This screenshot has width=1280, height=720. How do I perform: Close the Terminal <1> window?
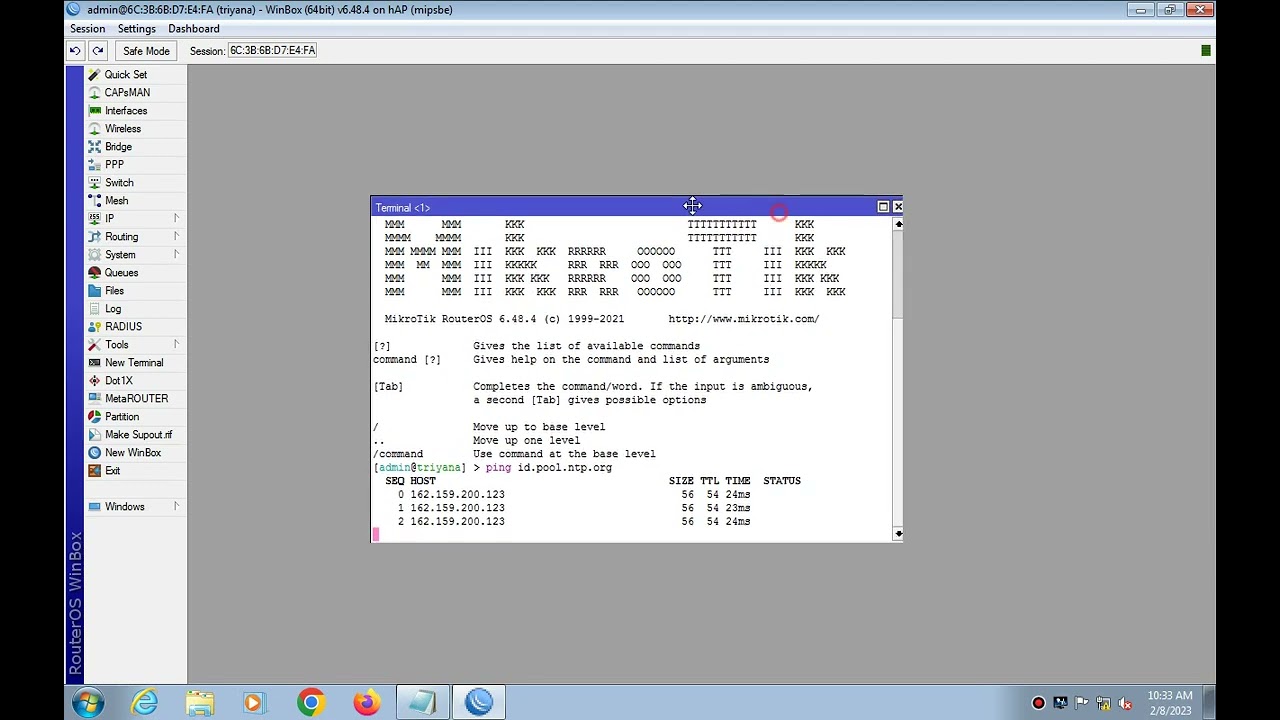897,207
